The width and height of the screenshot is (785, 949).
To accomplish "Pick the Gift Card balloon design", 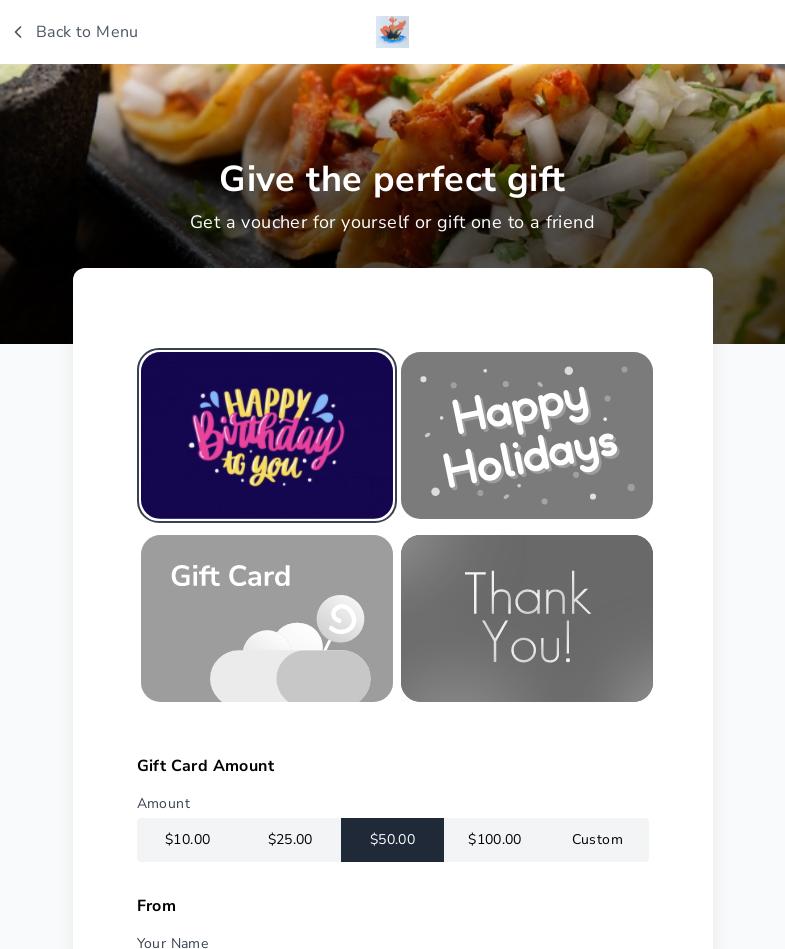I will click(x=267, y=618).
